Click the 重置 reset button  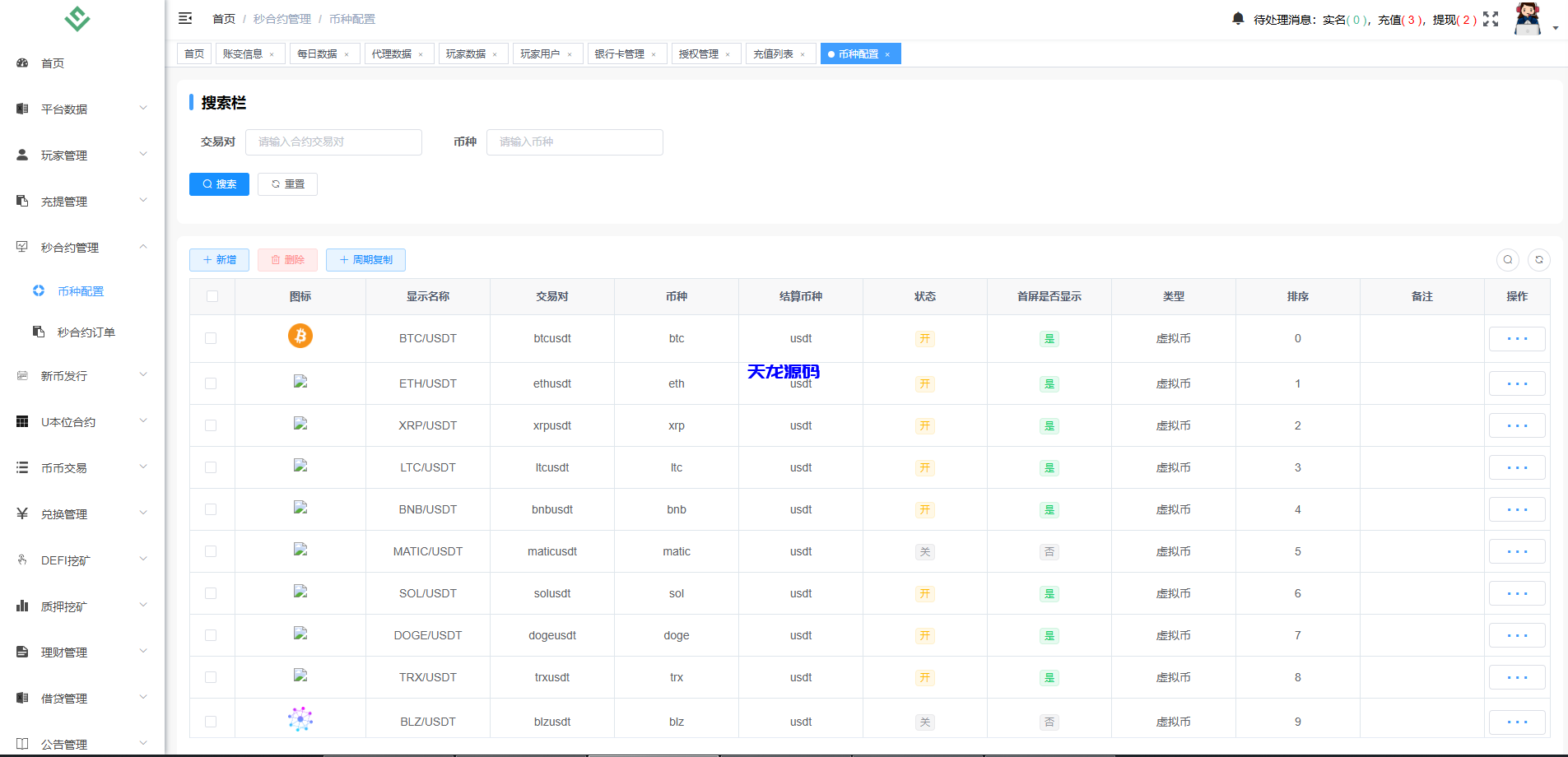286,183
